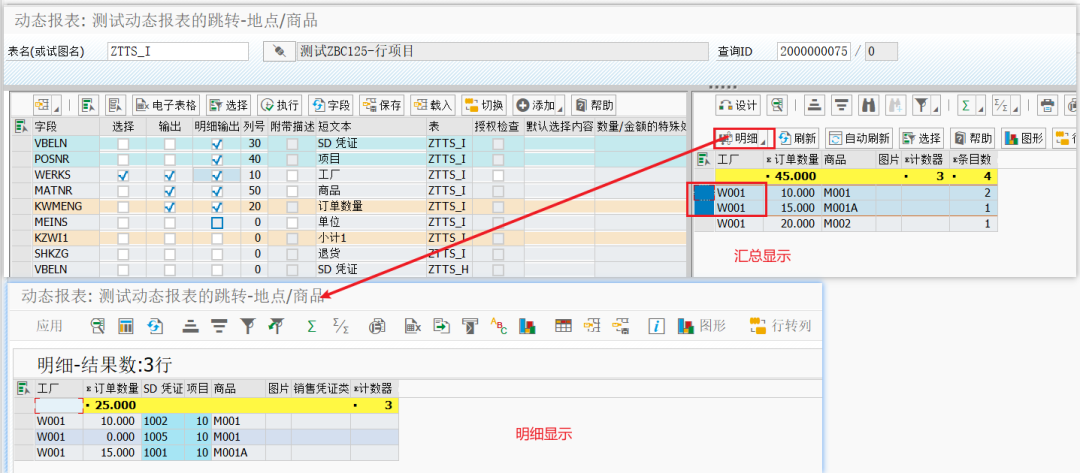The width and height of the screenshot is (1080, 473).
Task: Open the filter dropdown arrow in the summary panel
Action: point(935,109)
